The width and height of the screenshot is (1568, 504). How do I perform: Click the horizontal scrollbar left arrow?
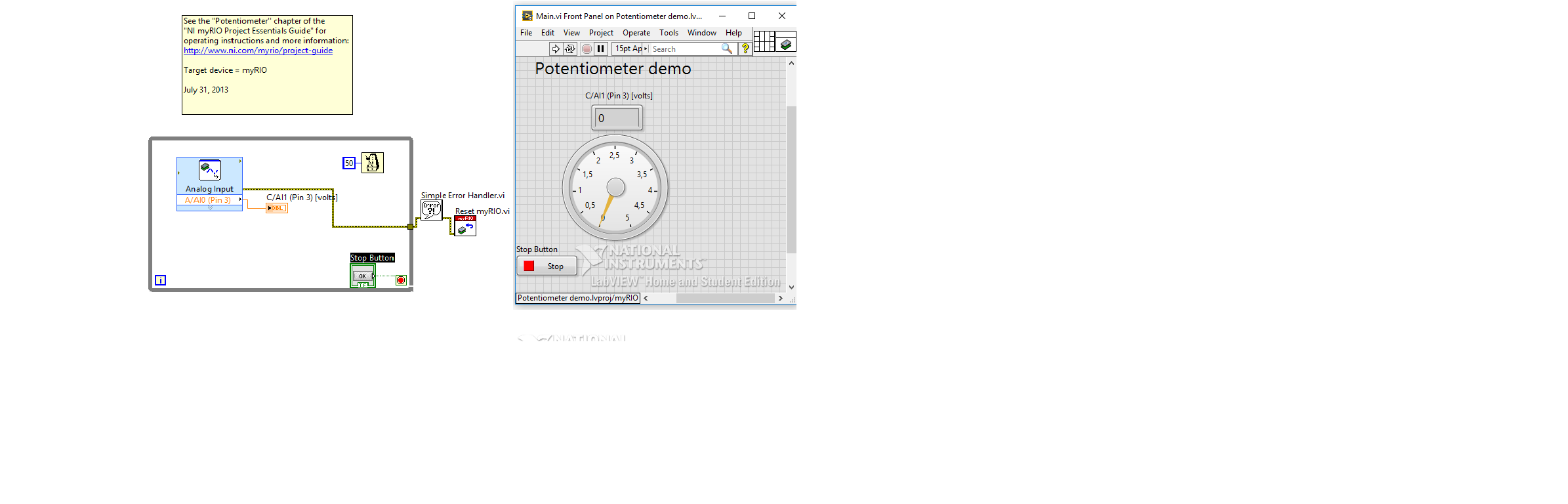[646, 298]
